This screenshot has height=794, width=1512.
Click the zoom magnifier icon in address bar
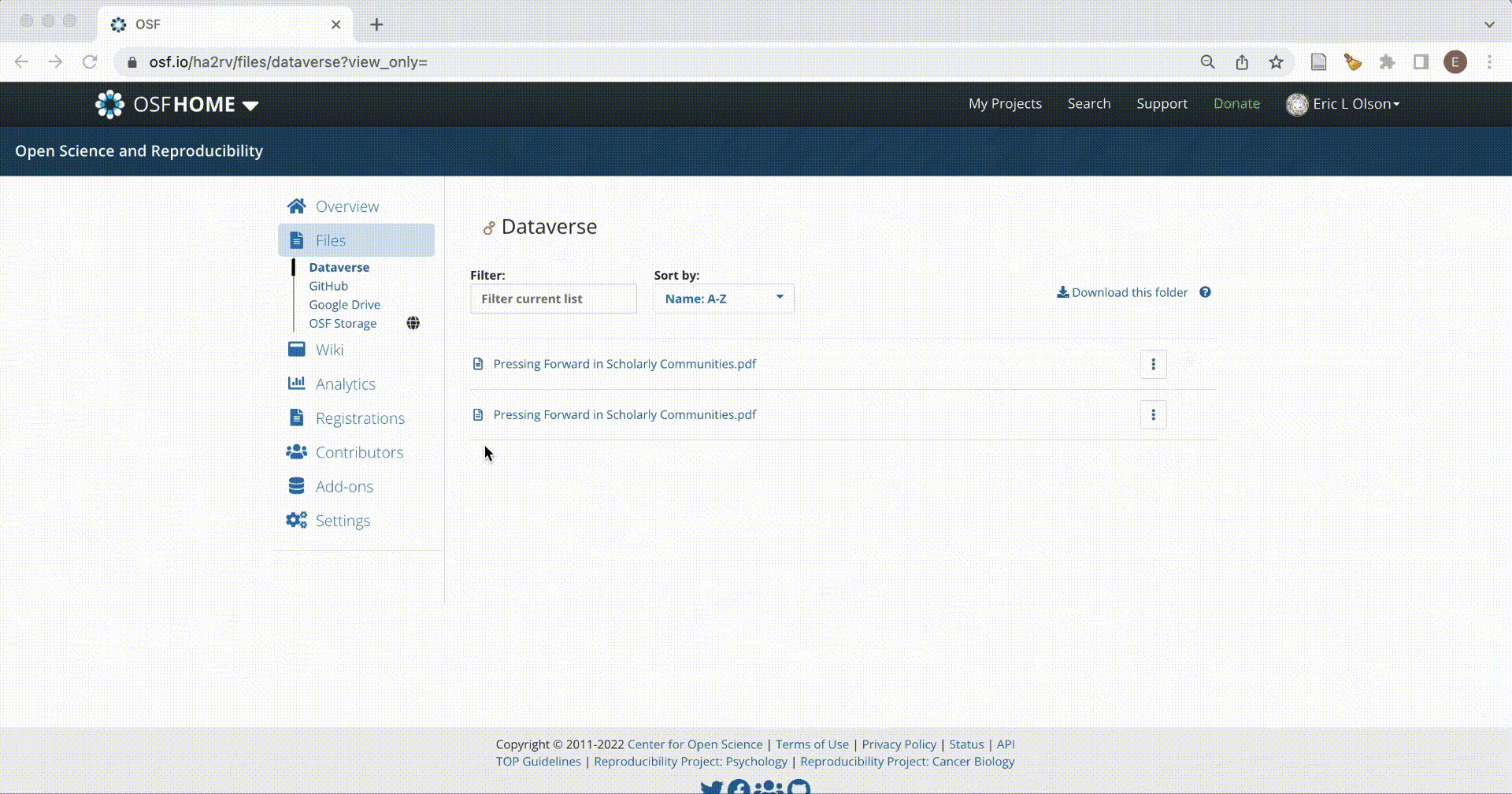click(1207, 62)
